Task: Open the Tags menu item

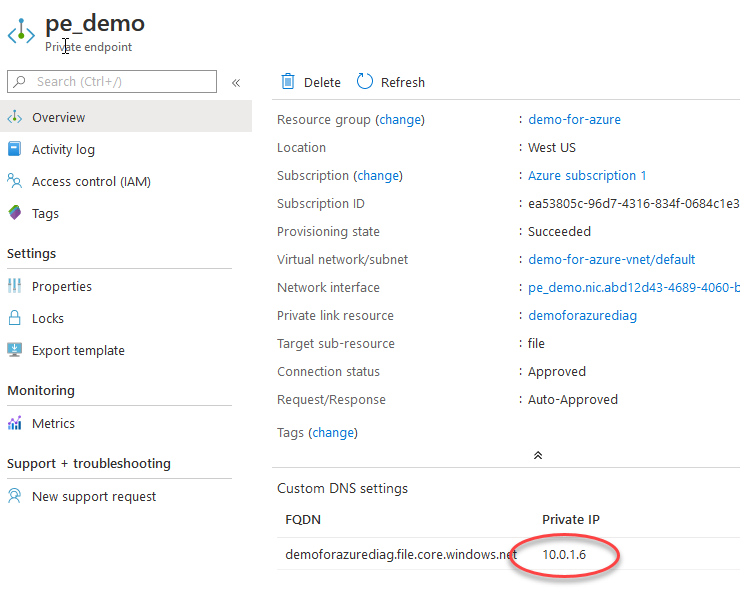Action: [126, 213]
